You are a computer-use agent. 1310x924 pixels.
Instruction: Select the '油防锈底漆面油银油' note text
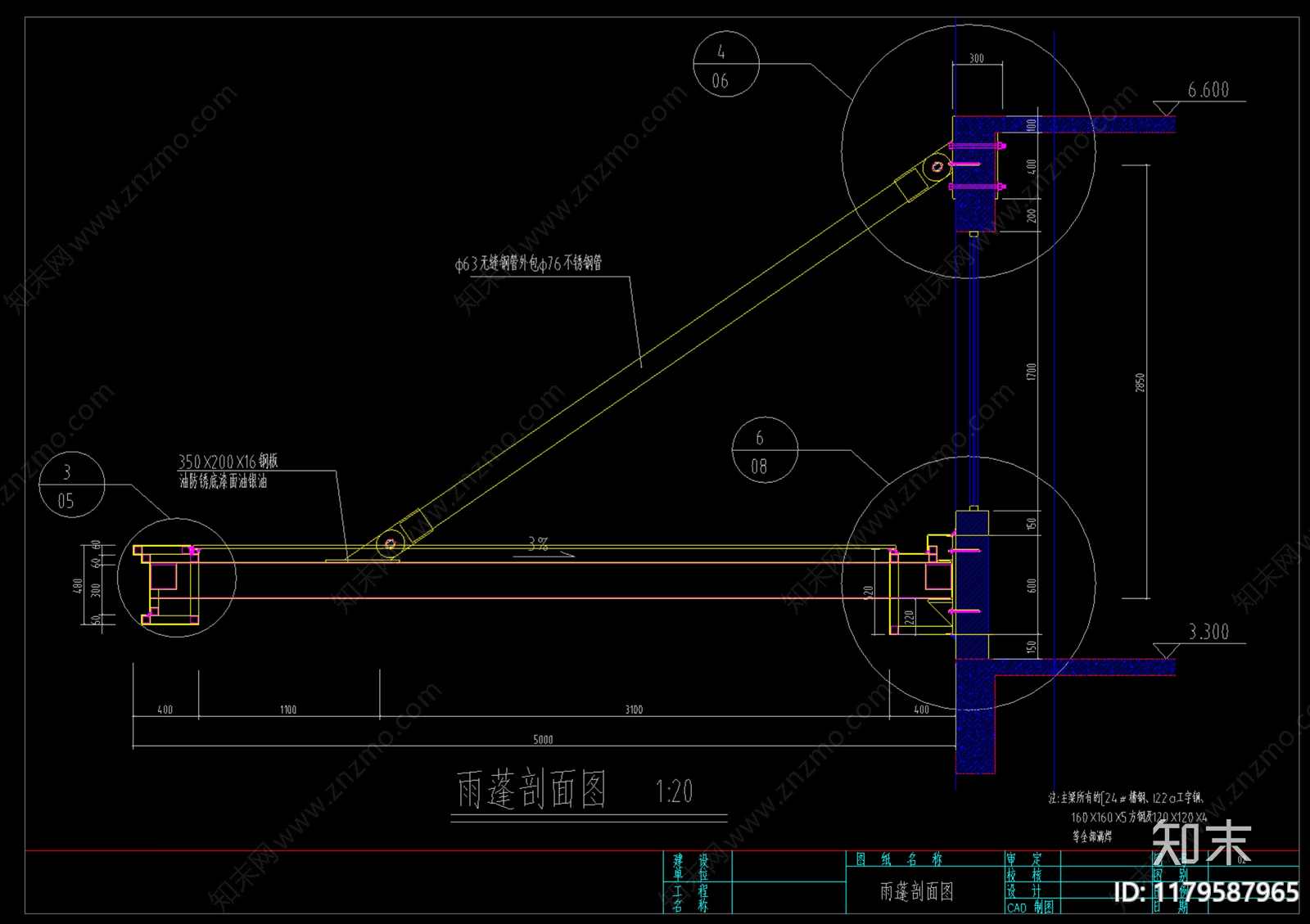pyautogui.click(x=224, y=481)
